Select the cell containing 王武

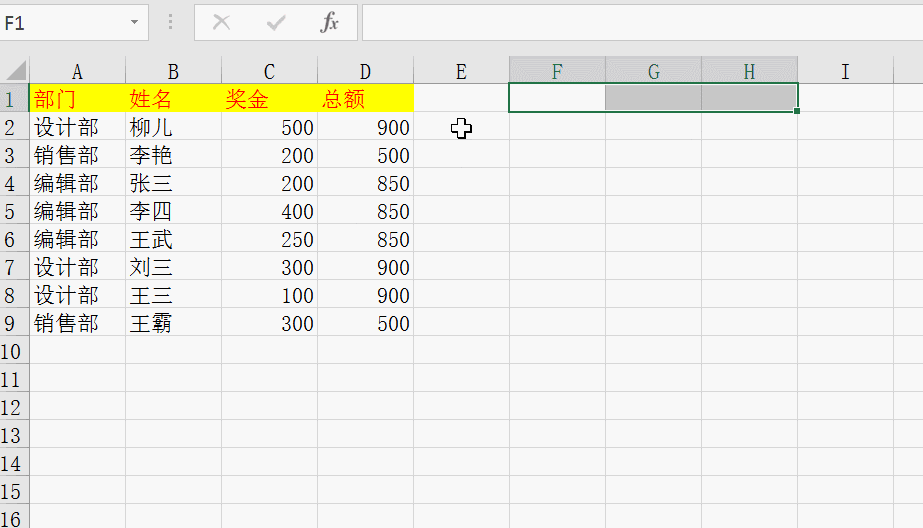[173, 238]
